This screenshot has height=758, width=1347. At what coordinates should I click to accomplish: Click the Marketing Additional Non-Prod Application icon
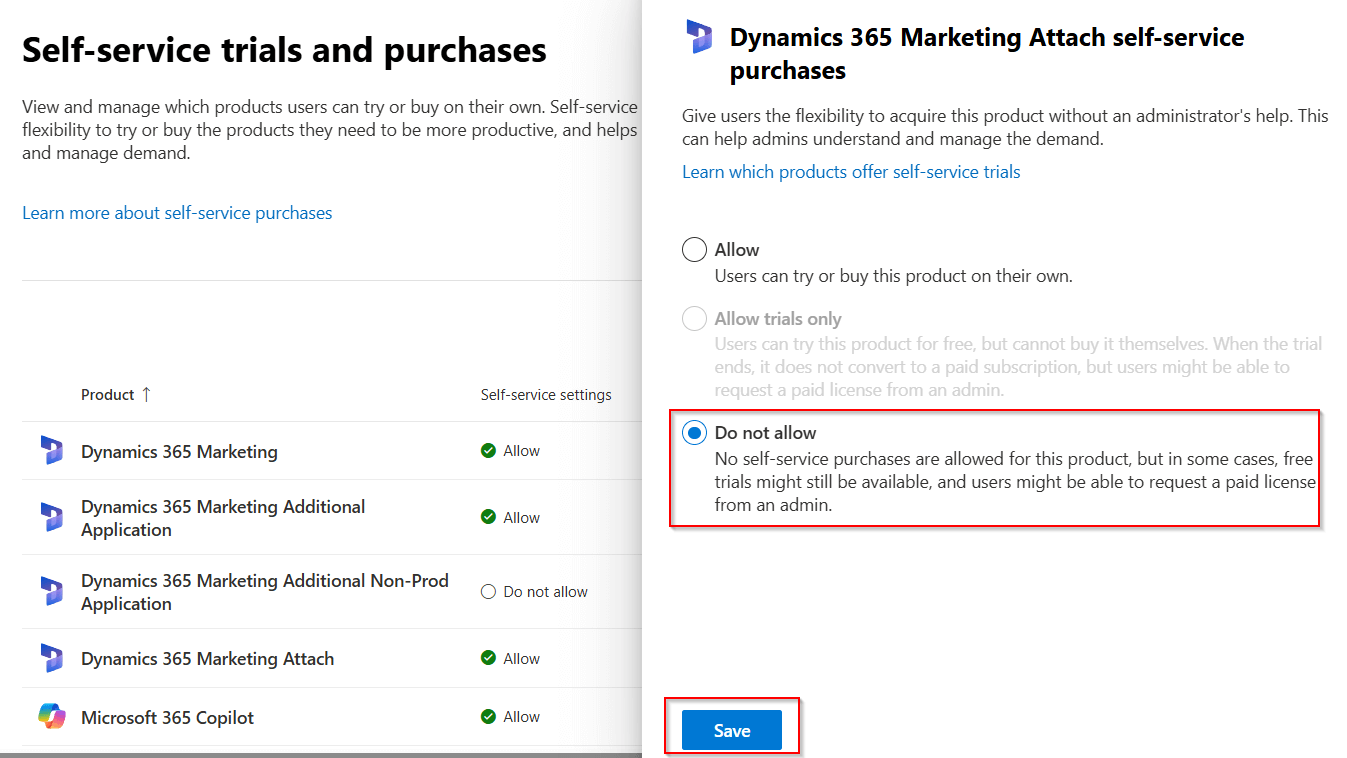pos(51,591)
